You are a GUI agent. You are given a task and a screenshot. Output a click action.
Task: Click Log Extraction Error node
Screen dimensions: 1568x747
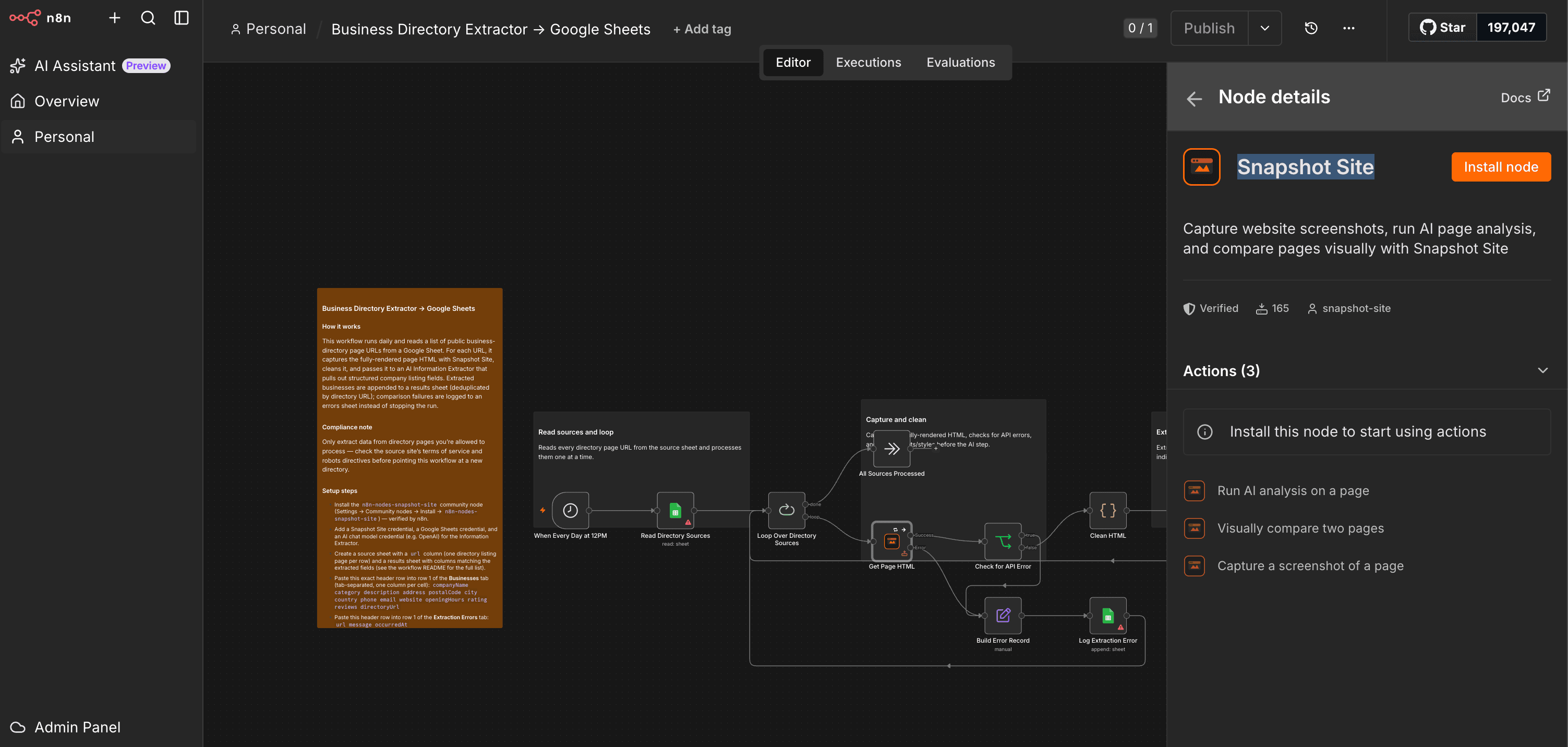(1108, 615)
